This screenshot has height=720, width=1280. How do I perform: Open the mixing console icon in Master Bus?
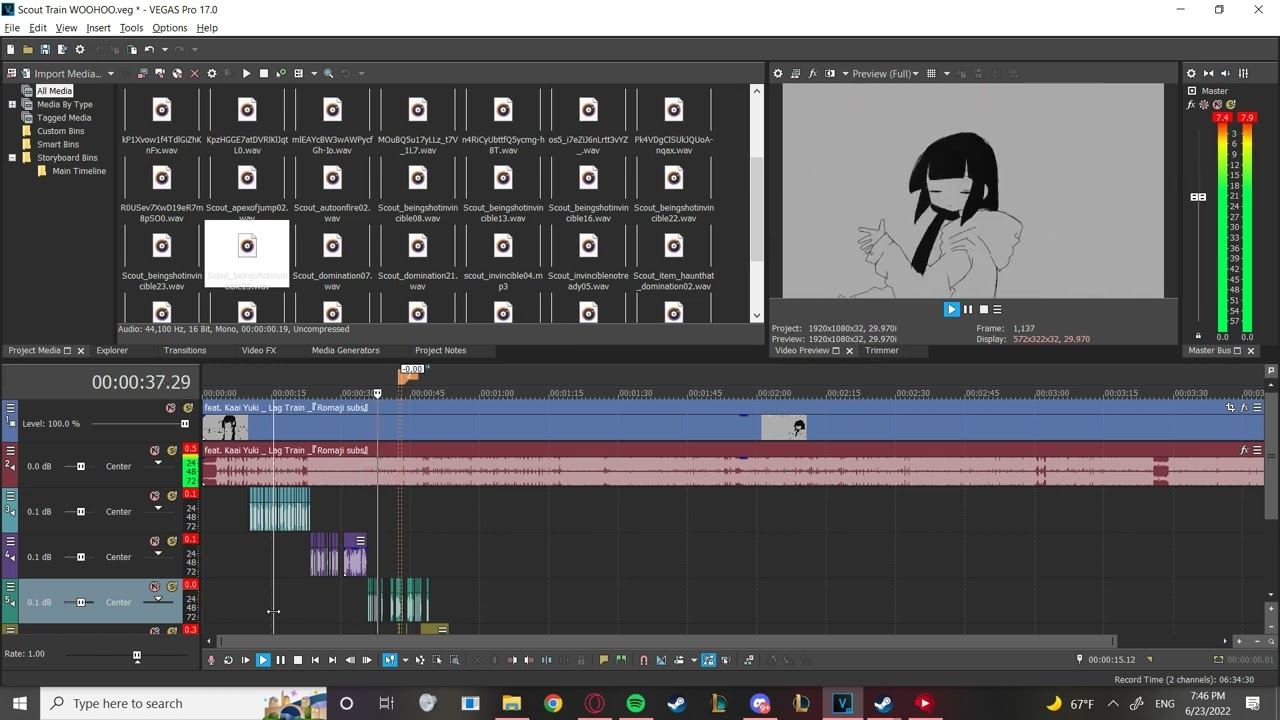click(1243, 73)
